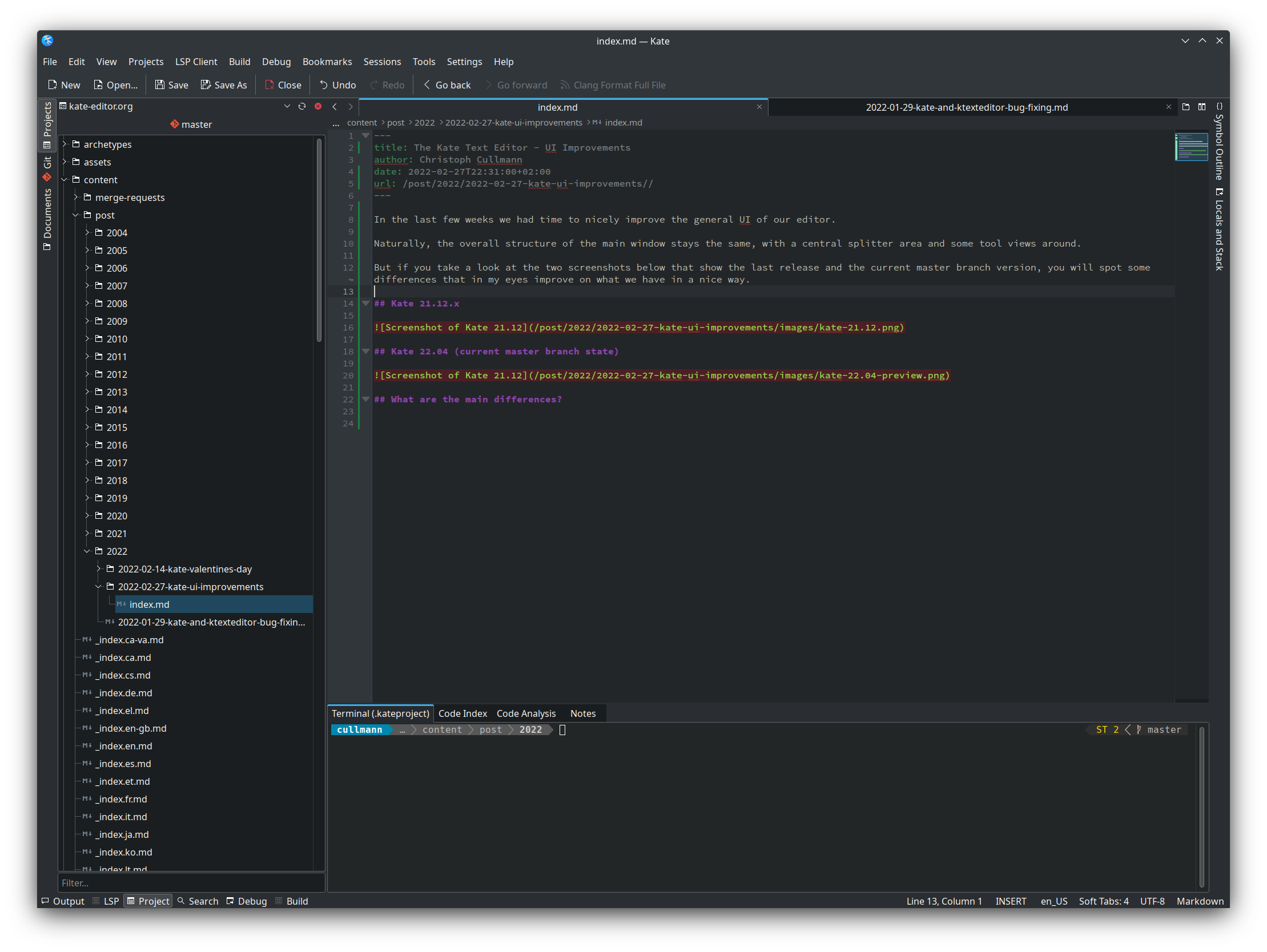Close the document via toolbar Close
1267x952 pixels.
click(x=283, y=84)
